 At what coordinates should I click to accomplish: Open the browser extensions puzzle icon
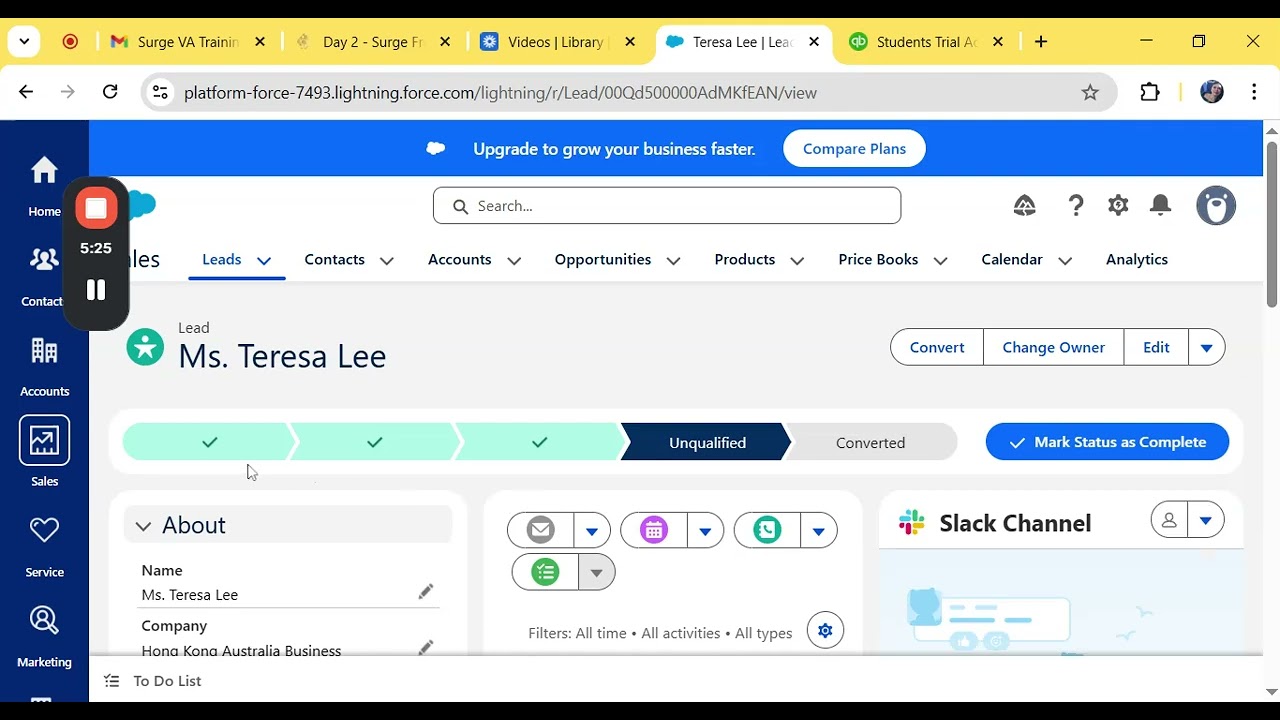click(1150, 92)
